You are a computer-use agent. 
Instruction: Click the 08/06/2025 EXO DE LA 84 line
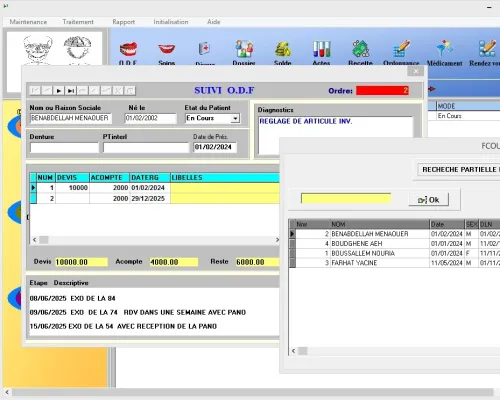[x=72, y=298]
